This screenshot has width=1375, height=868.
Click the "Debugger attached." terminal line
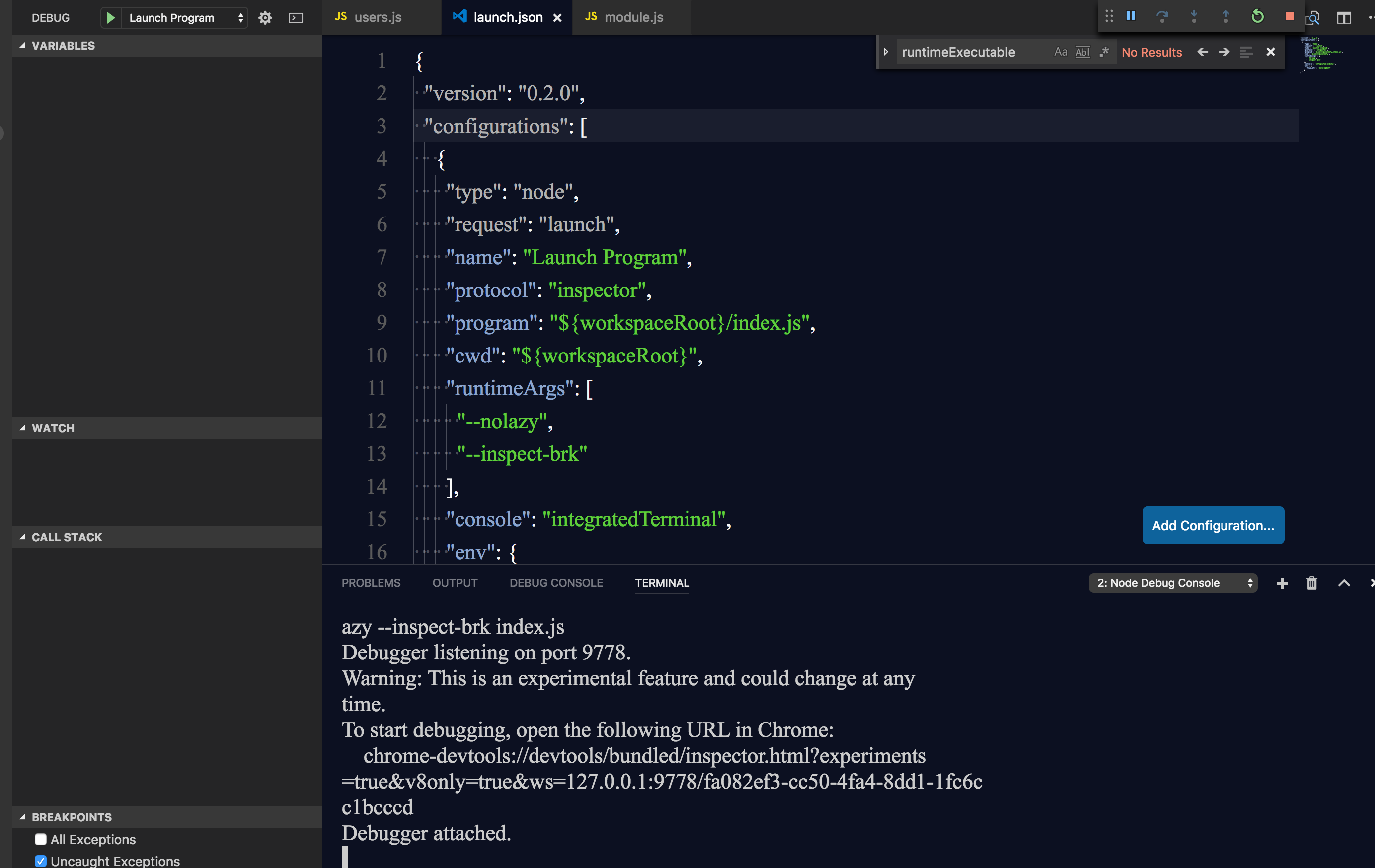[426, 833]
